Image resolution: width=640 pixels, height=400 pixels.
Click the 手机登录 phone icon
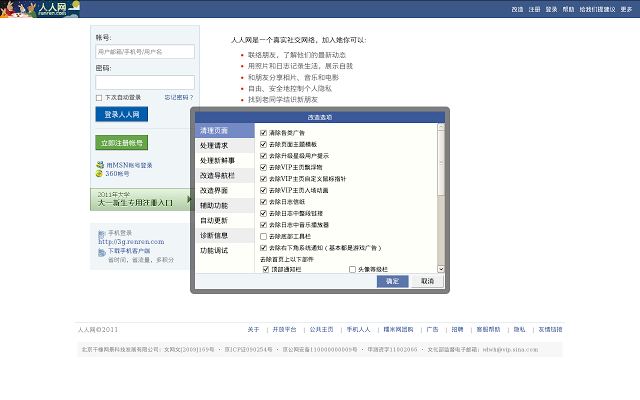(x=102, y=234)
